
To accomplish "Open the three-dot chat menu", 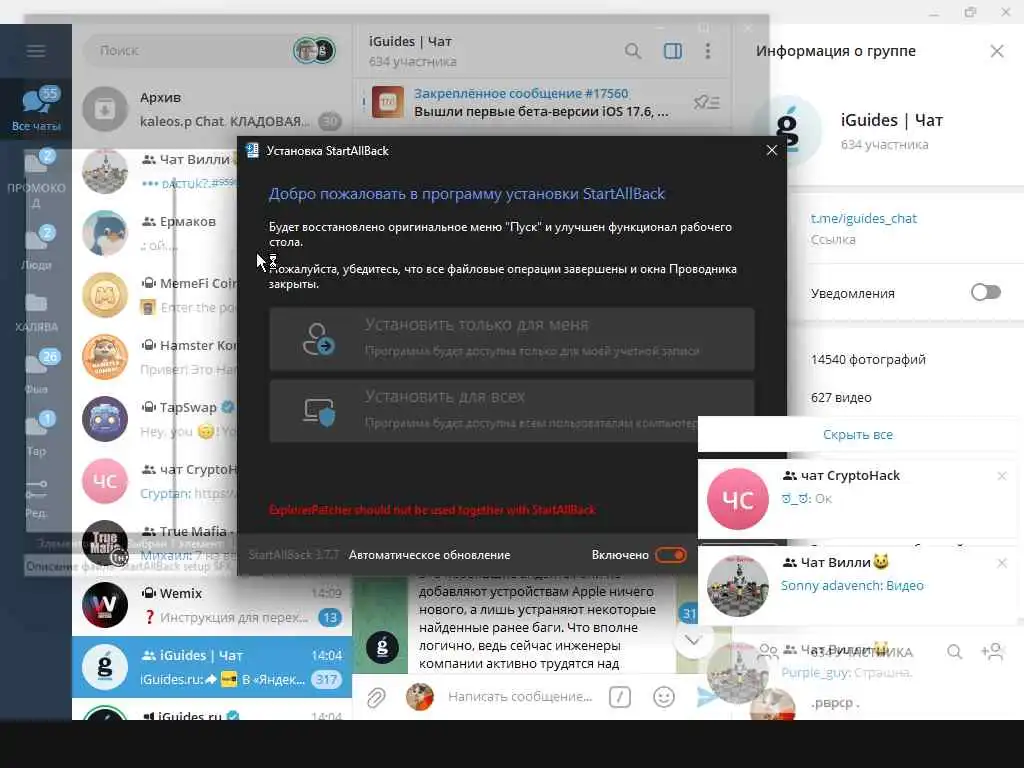I will pos(708,51).
